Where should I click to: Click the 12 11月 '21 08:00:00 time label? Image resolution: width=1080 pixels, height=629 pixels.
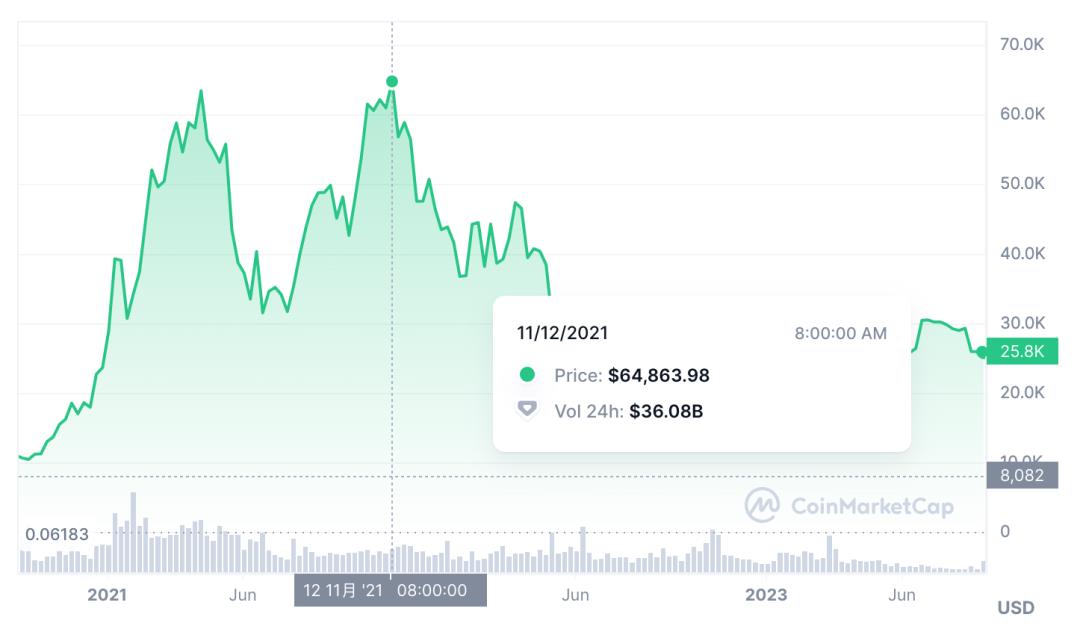[x=390, y=590]
